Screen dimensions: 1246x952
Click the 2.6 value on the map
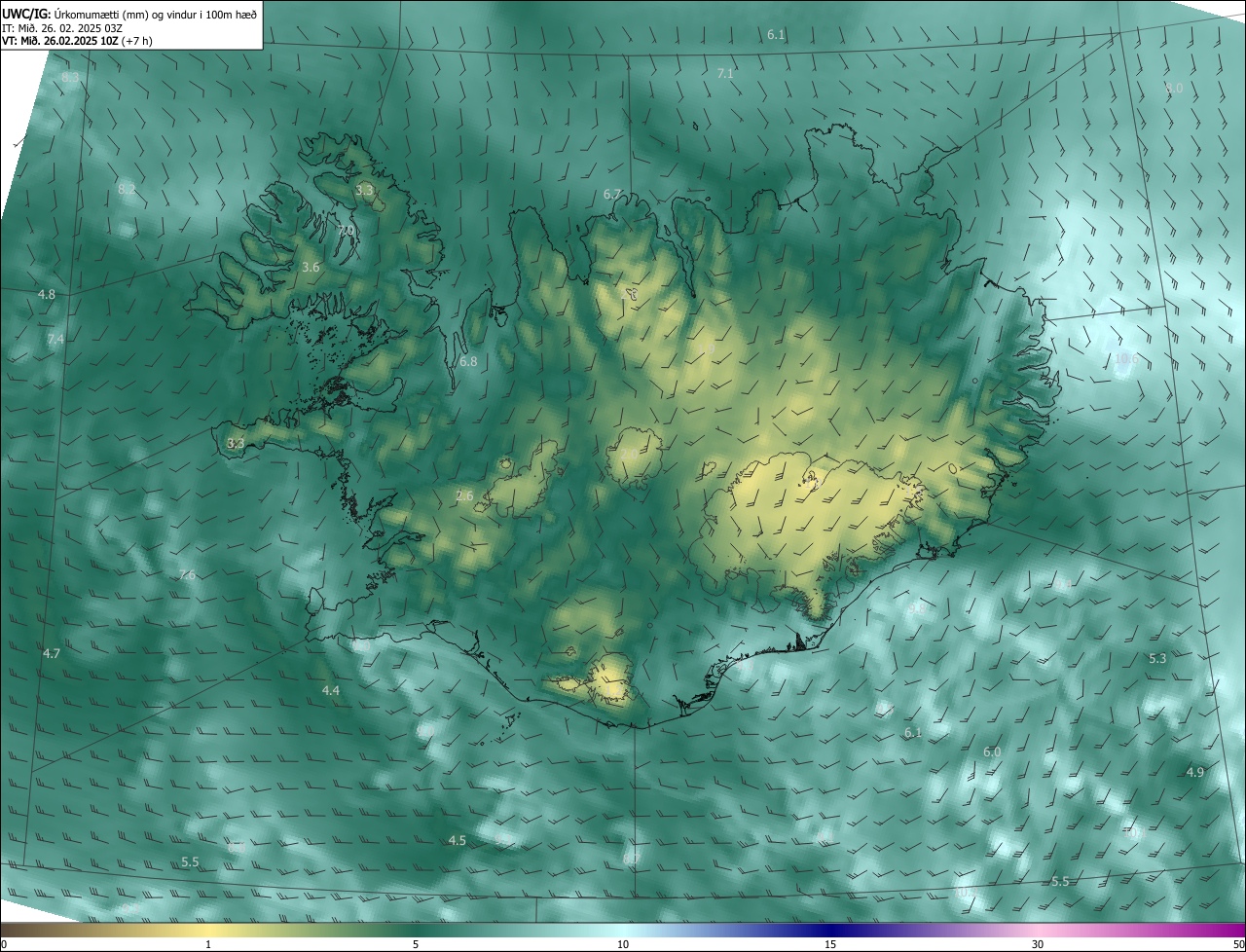coord(464,496)
